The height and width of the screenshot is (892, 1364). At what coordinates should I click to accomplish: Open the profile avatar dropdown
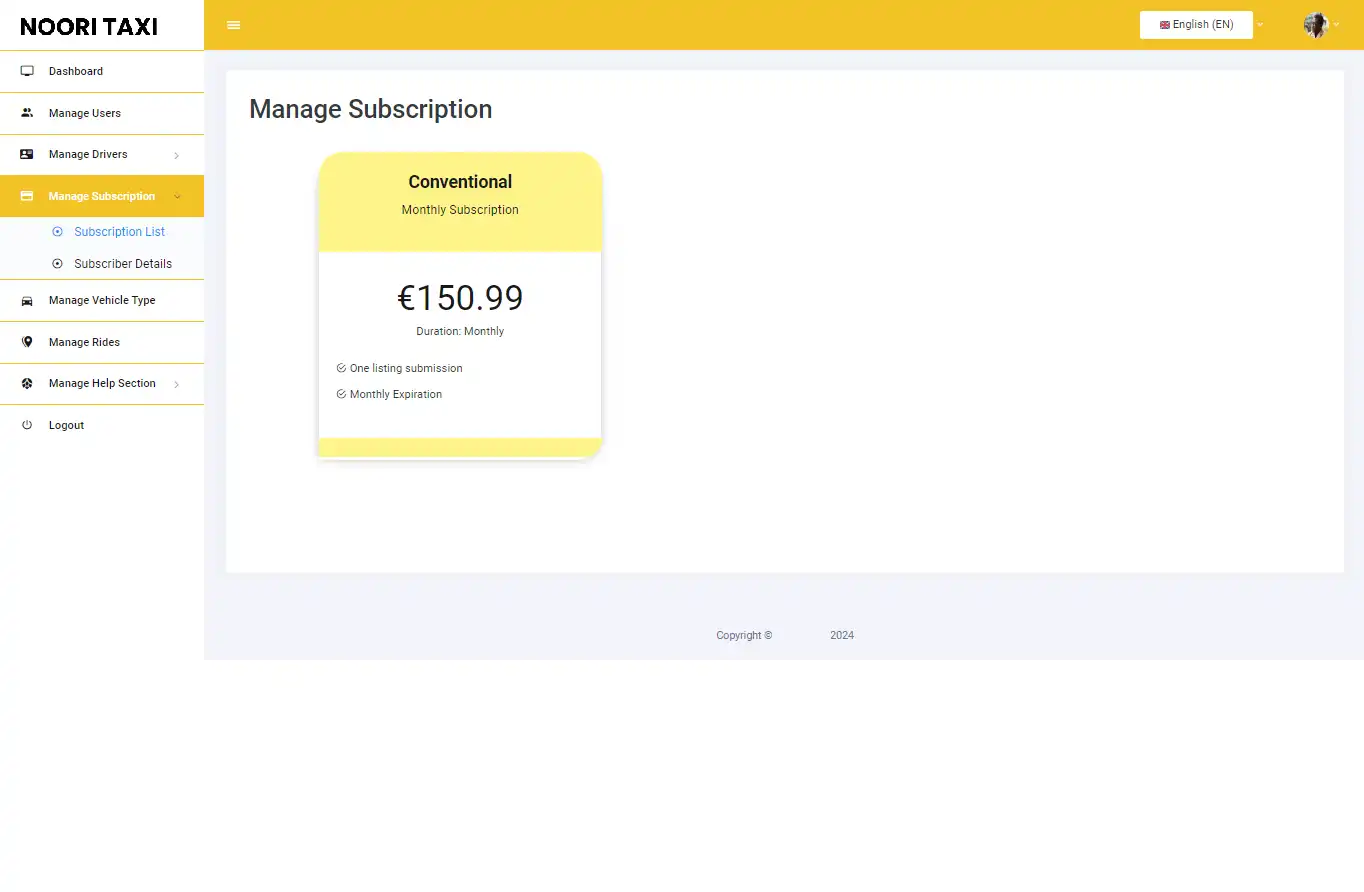(1314, 24)
